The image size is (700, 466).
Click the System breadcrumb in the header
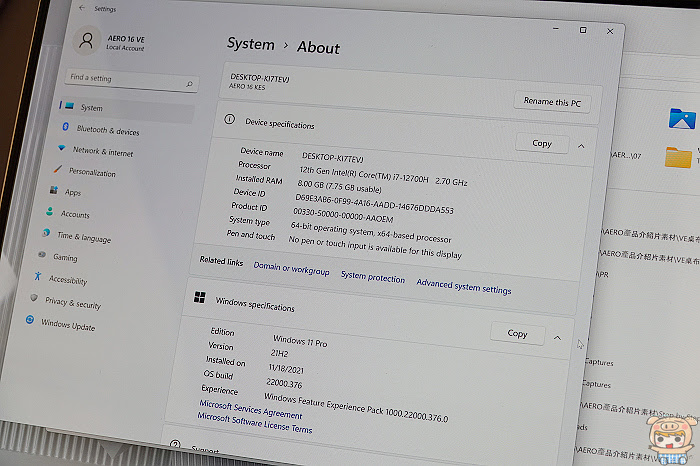251,44
